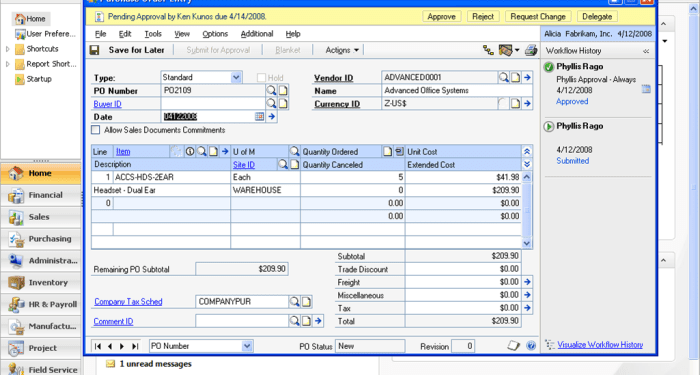Open U of M lookup magnifier

(294, 151)
